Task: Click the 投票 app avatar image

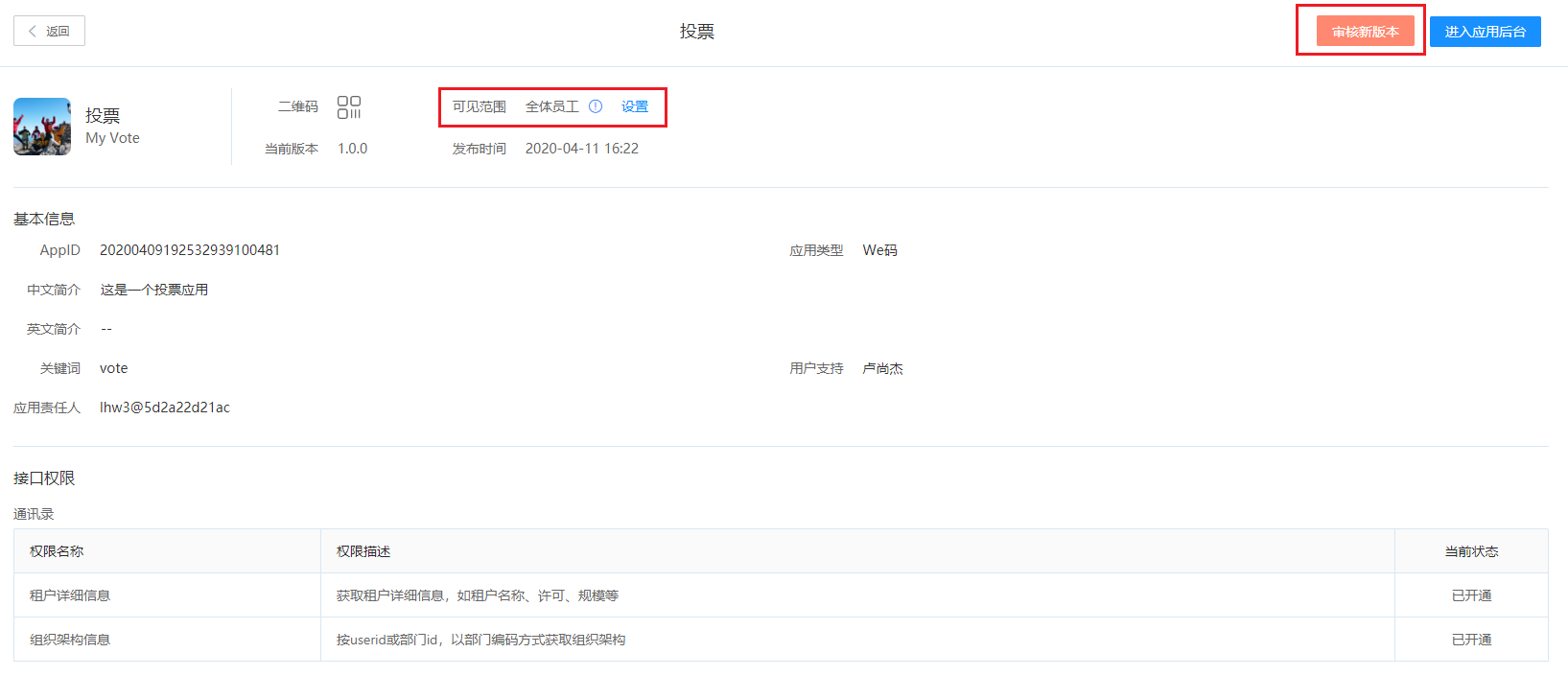Action: point(42,127)
